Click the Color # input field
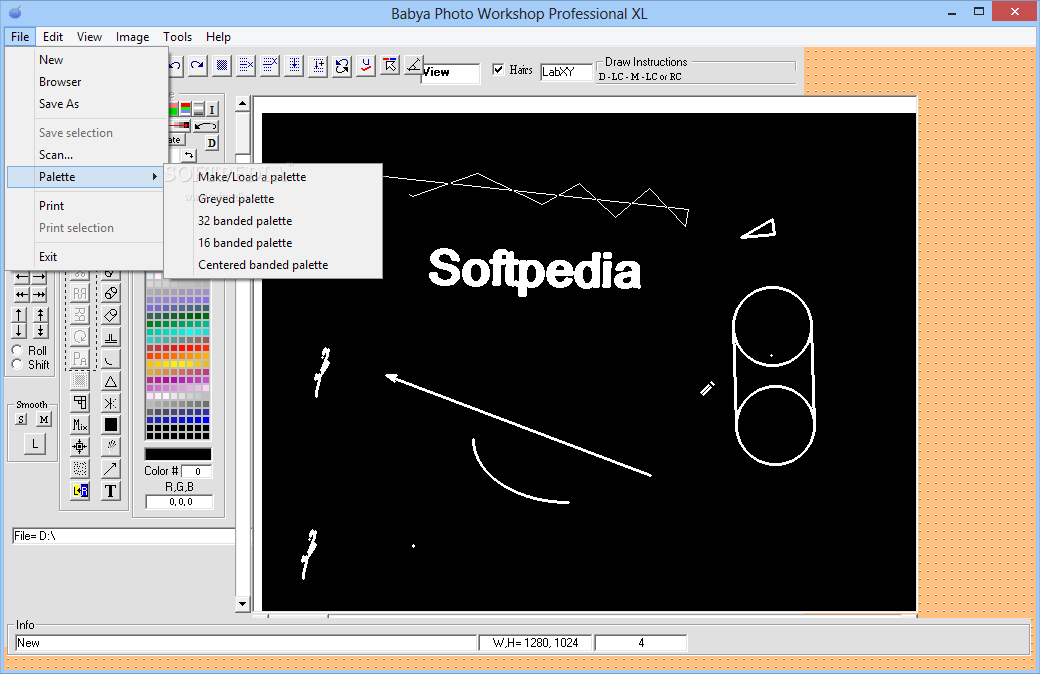The image size is (1040, 674). (x=197, y=472)
